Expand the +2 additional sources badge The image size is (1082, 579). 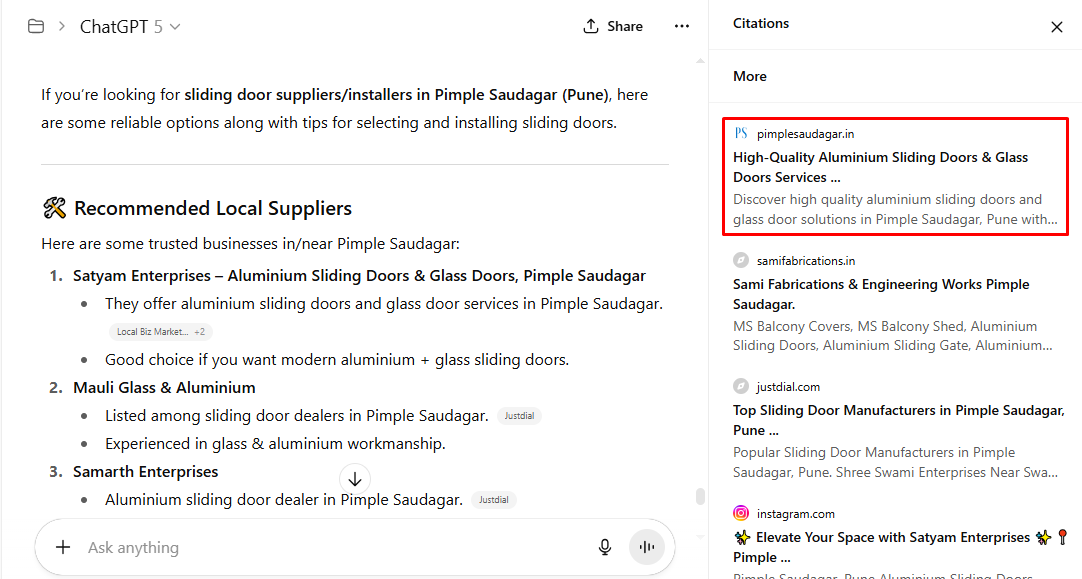pos(200,332)
